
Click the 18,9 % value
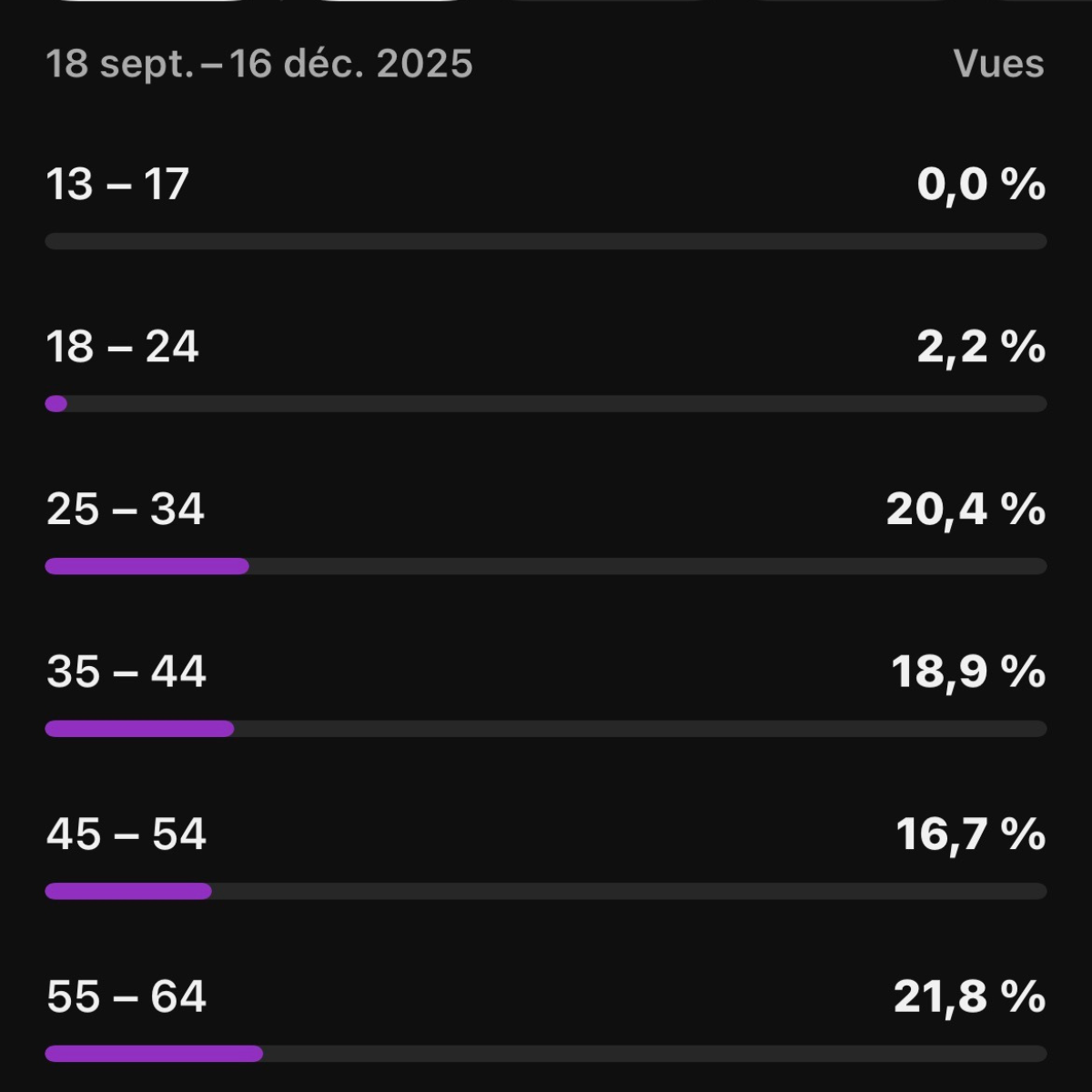pyautogui.click(x=968, y=672)
